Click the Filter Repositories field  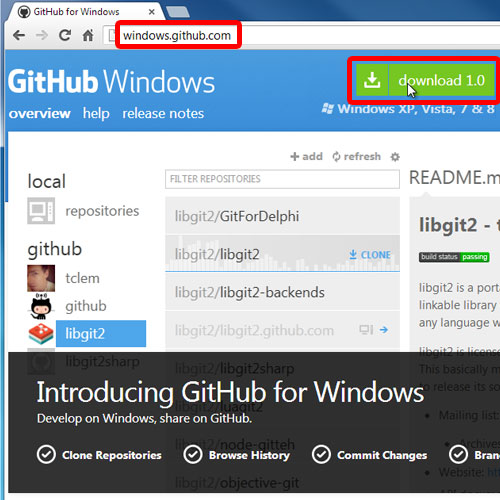(x=282, y=179)
